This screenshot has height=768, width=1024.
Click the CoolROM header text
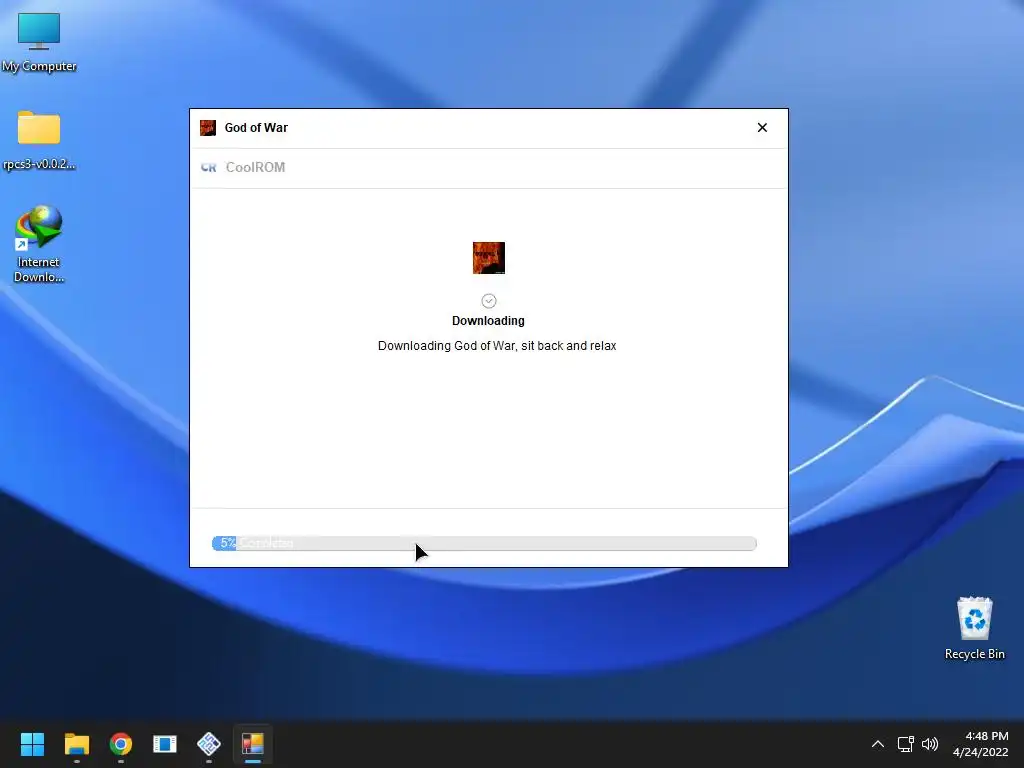(x=255, y=167)
